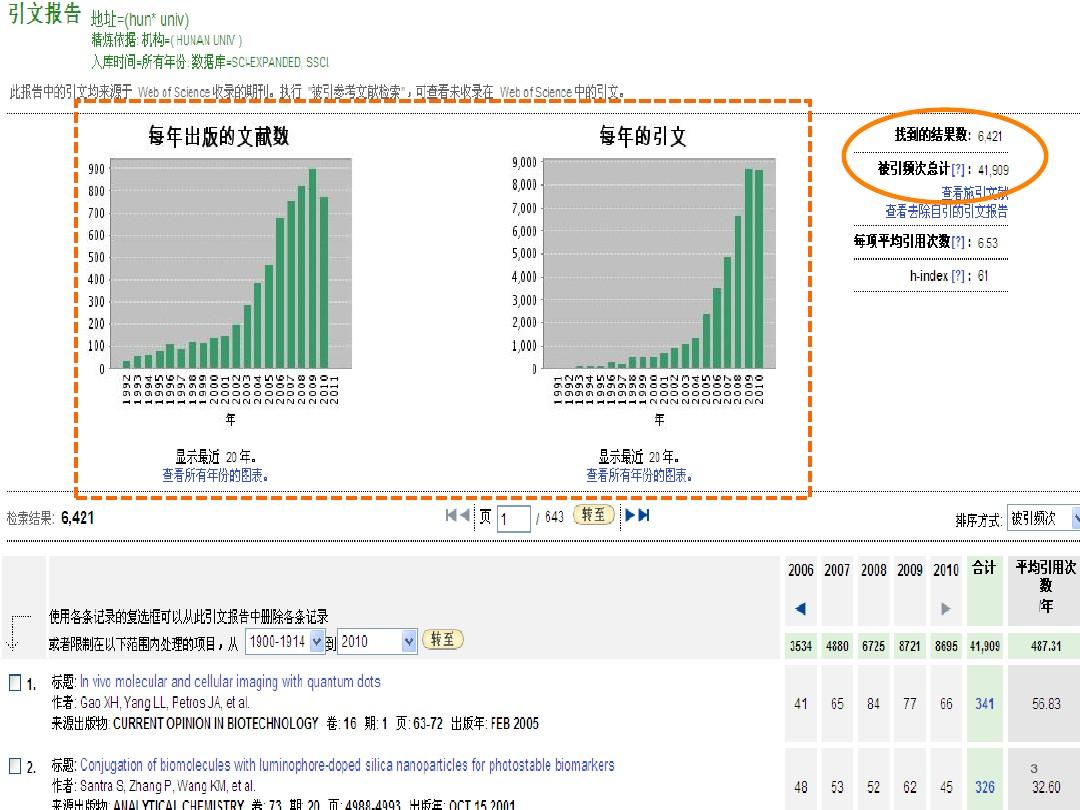Click the page number input field
Viewport: 1080px width, 810px height.
coord(513,518)
